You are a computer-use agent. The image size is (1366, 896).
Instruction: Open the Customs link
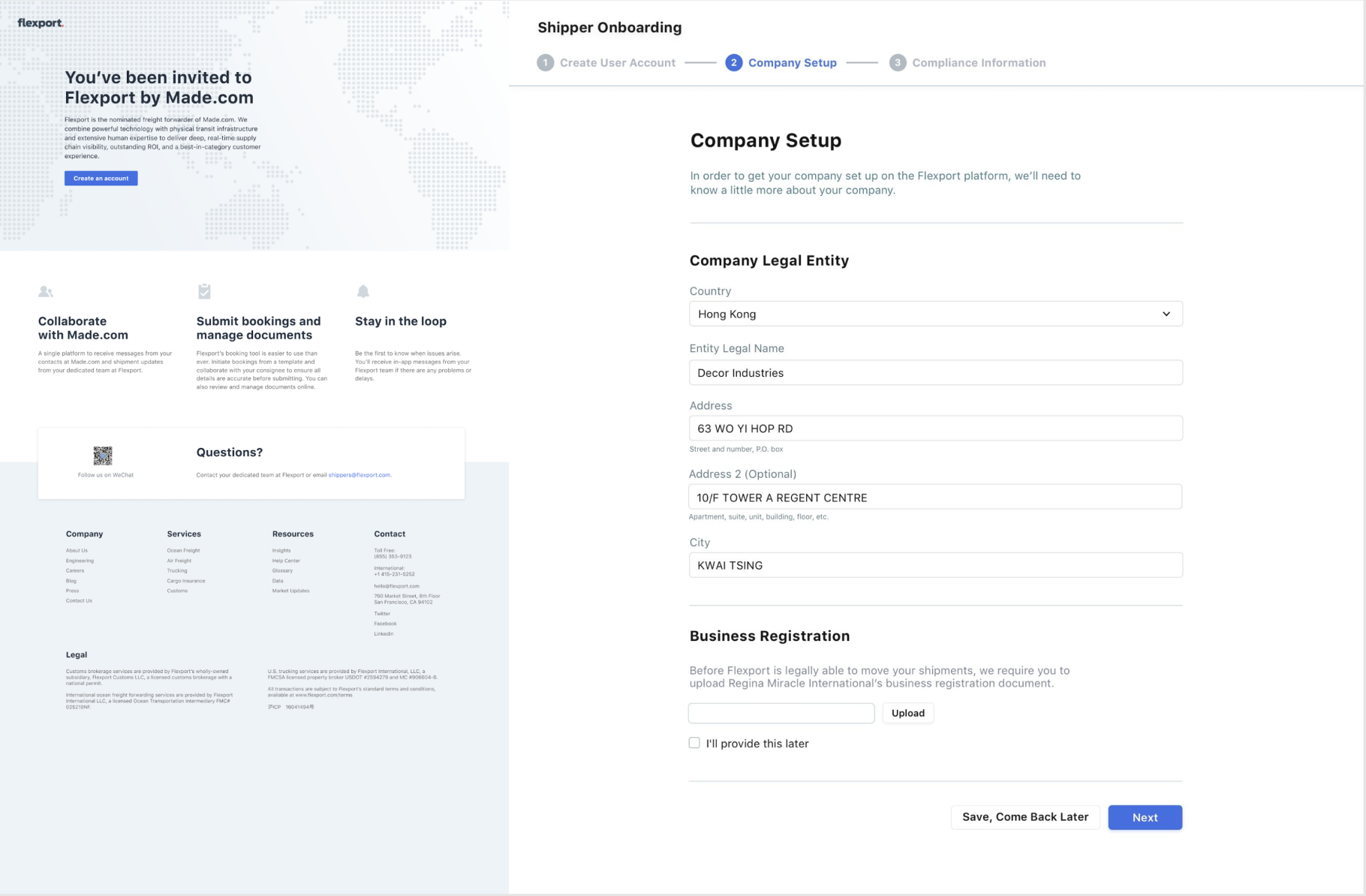click(177, 591)
